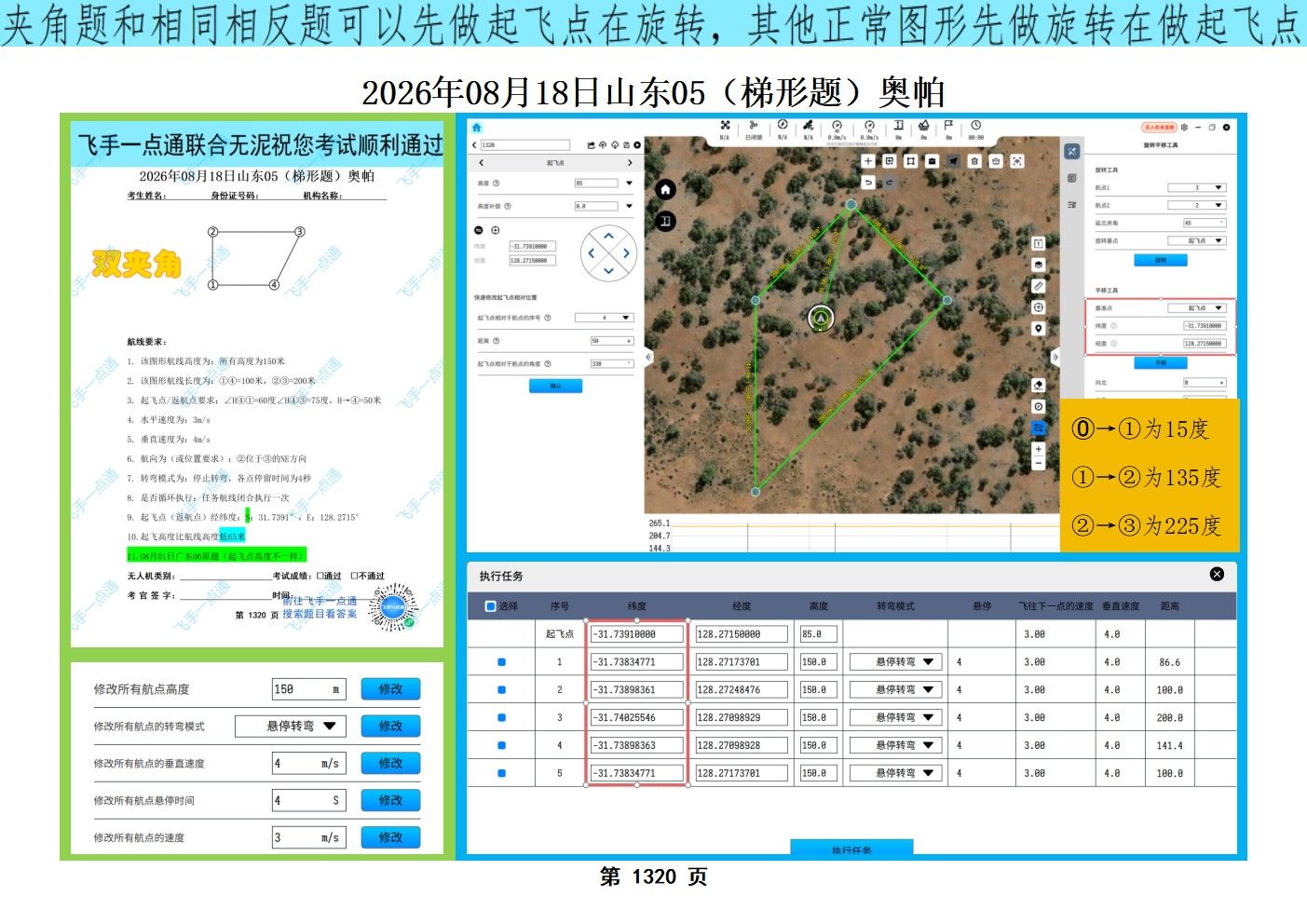Screen dimensions: 1307x924
Task: Toggle the checkbox for waypoint row 1
Action: coord(502,662)
